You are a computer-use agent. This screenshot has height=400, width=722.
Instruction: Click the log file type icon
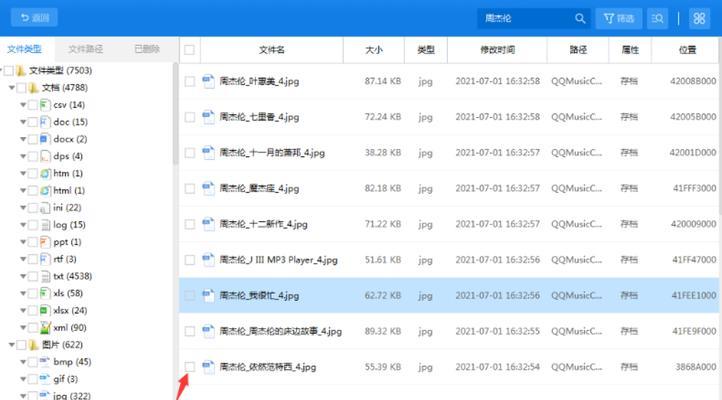coord(45,225)
